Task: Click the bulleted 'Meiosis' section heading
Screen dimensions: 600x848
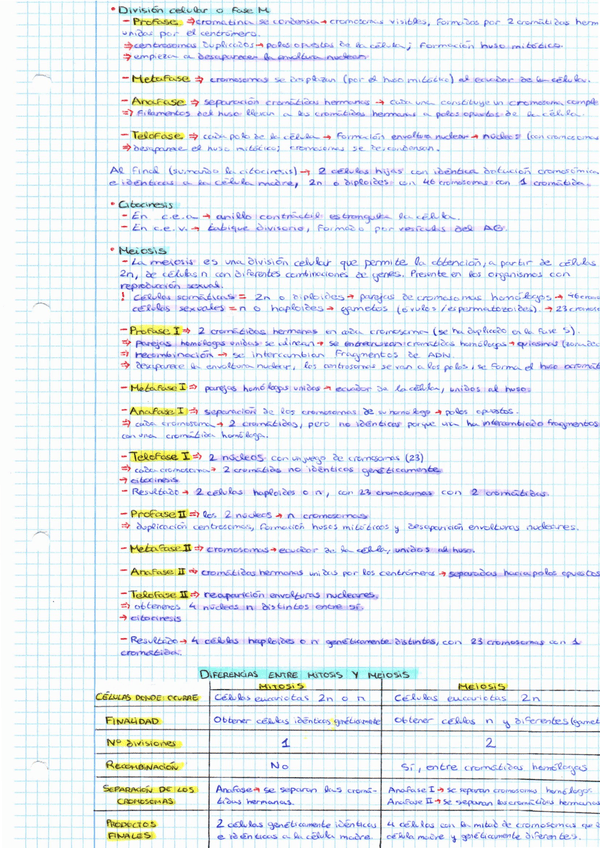Action: tap(143, 250)
